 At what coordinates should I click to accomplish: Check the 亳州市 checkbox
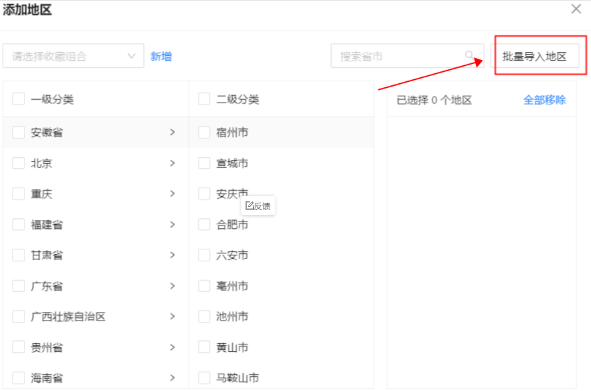point(204,286)
